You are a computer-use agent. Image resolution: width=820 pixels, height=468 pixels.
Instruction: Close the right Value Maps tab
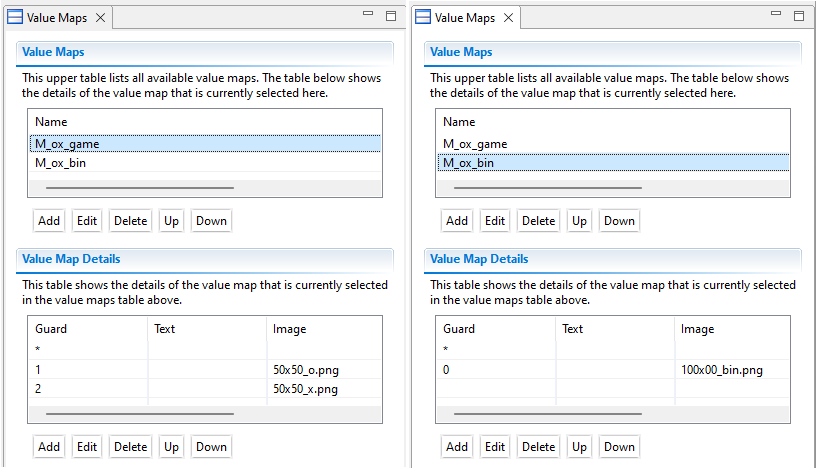508,18
